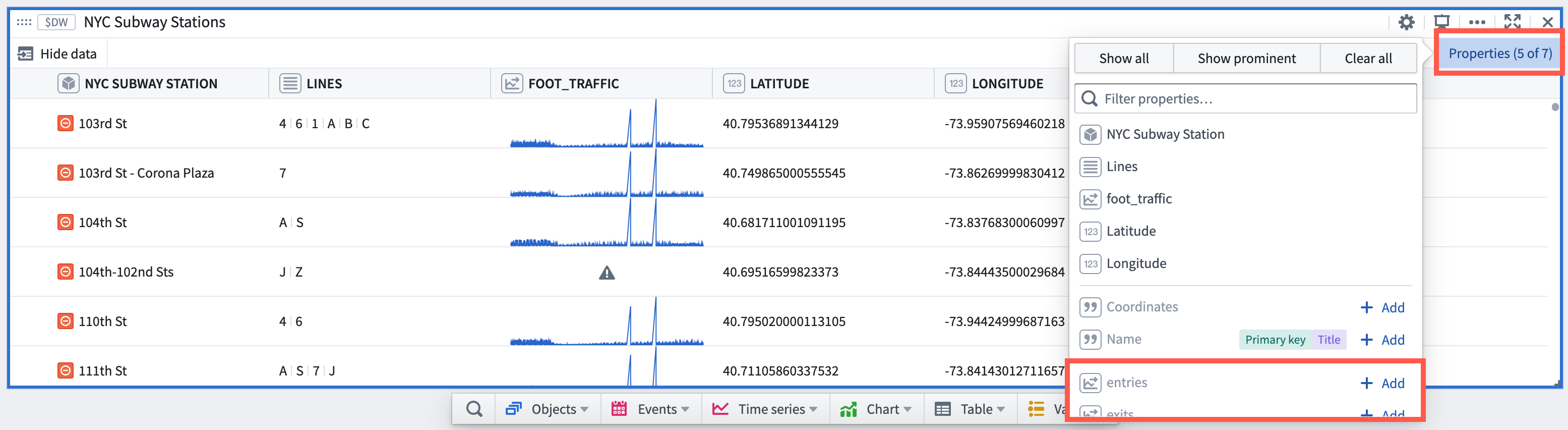Click the presentation screen icon
1568x430 pixels.
point(1441,23)
